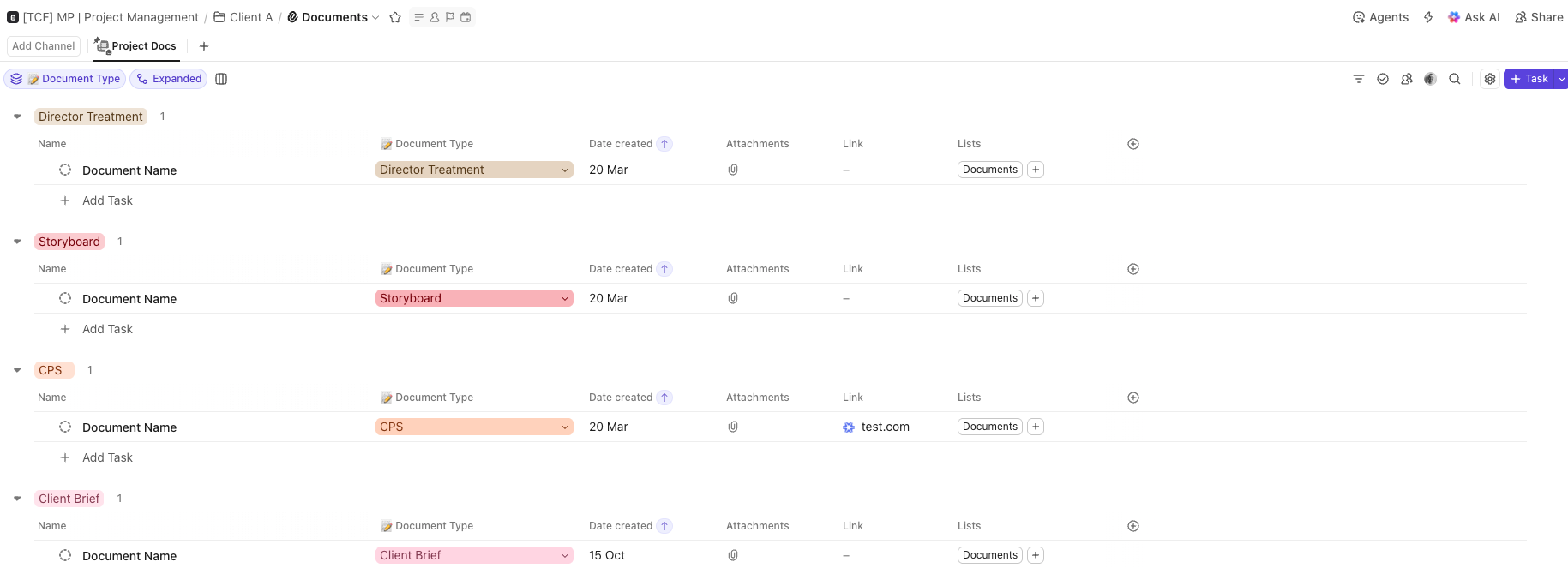Click the Add Channel button
The image size is (1568, 568).
(x=44, y=46)
